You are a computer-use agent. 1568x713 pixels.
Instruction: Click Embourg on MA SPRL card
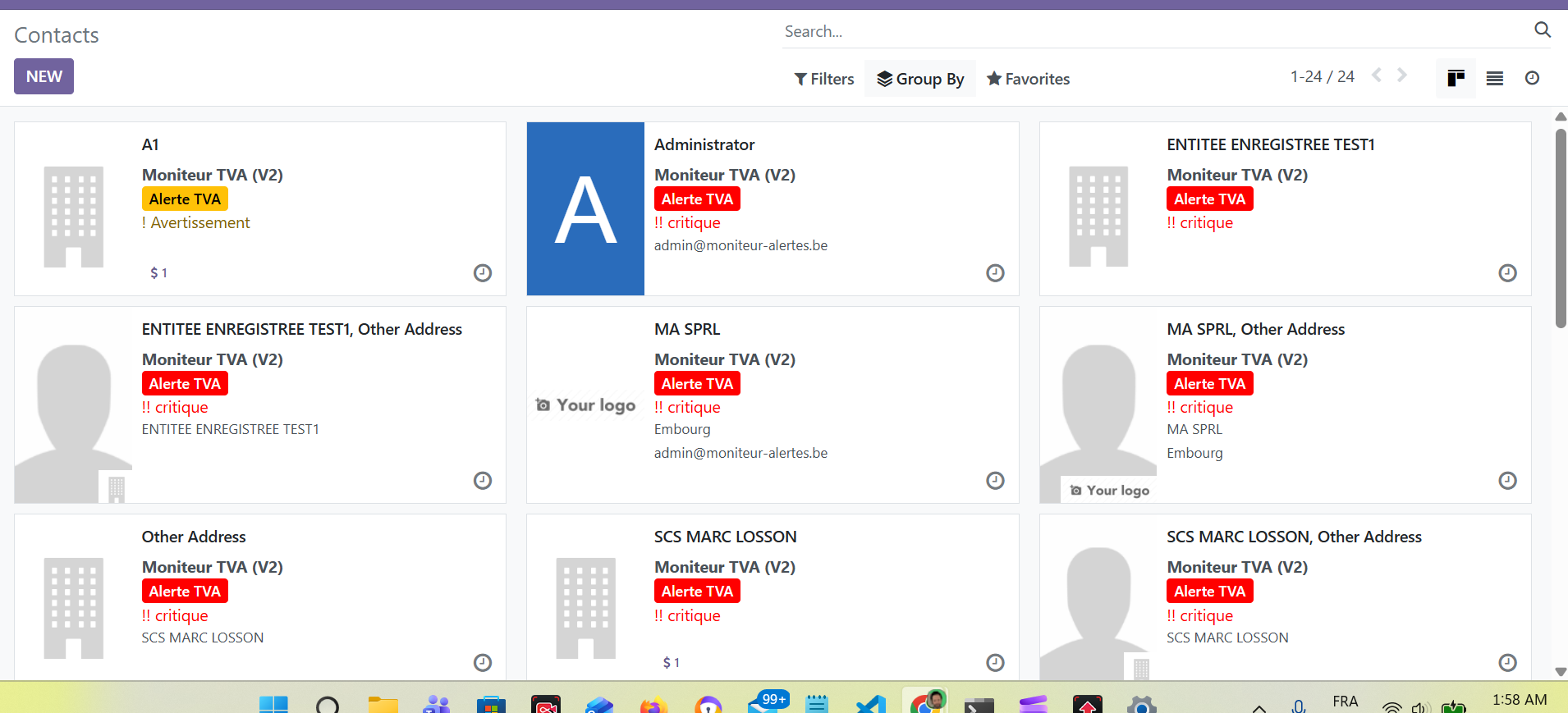(x=682, y=430)
